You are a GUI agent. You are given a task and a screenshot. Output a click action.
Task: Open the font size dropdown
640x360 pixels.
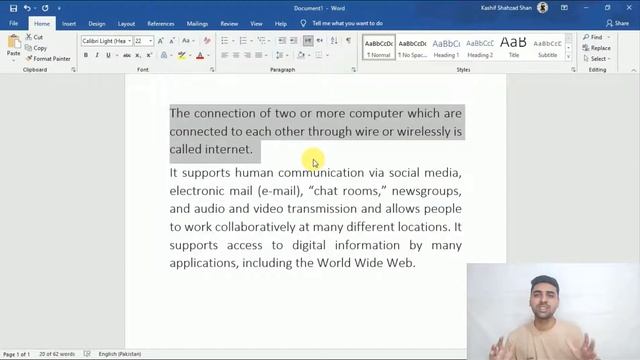click(x=151, y=41)
